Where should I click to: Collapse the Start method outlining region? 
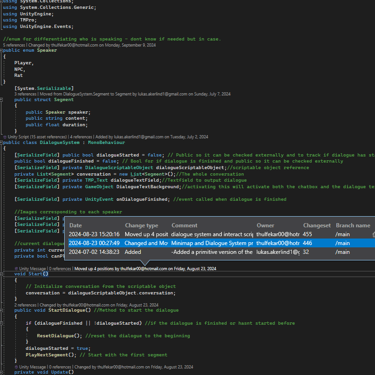click(1, 274)
